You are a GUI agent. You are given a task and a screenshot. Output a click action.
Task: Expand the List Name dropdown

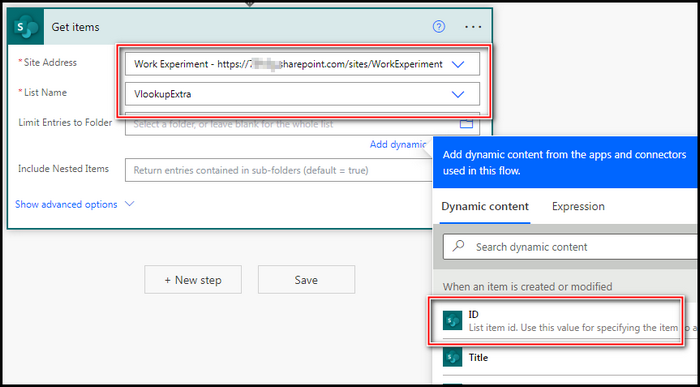pyautogui.click(x=458, y=94)
